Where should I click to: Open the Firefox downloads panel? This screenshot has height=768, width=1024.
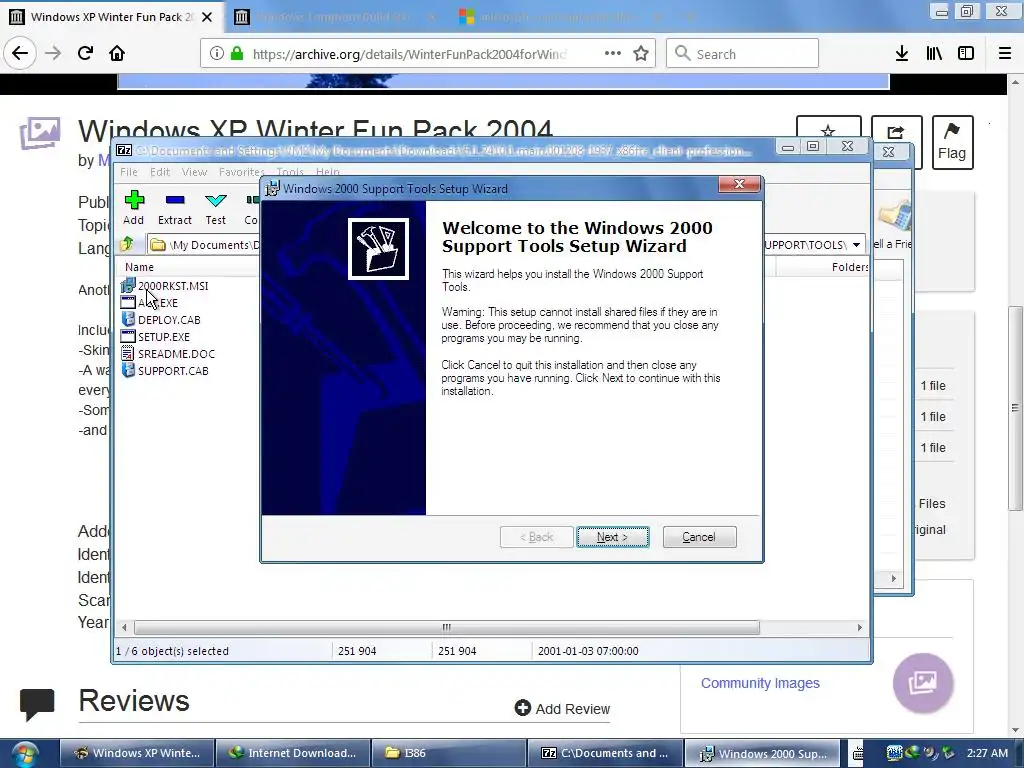[x=902, y=54]
